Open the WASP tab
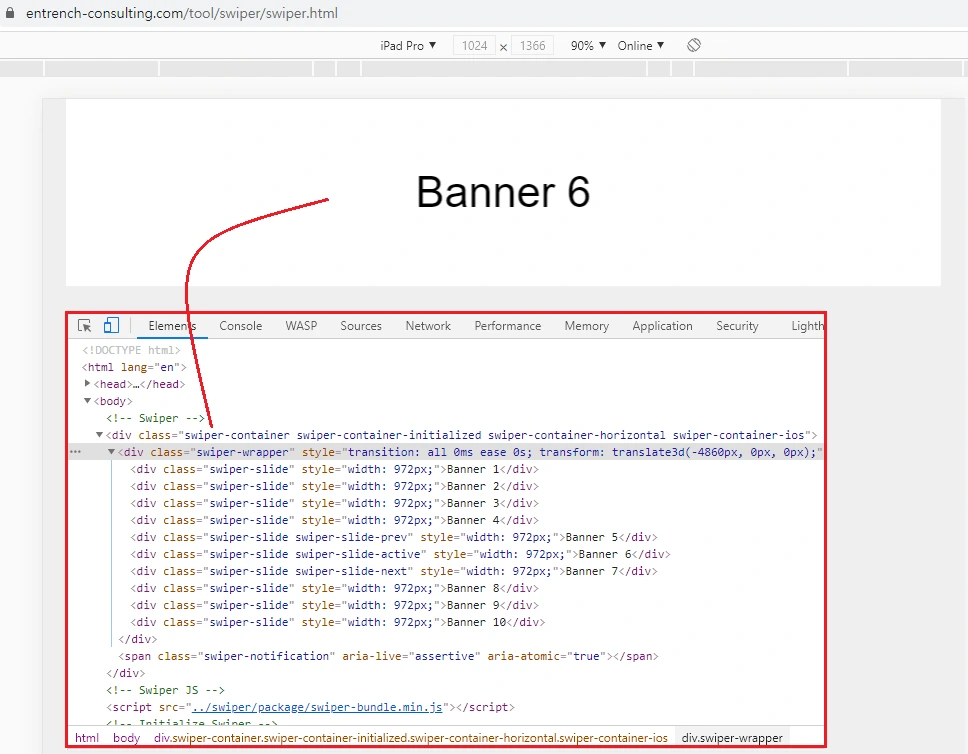The width and height of the screenshot is (968, 754). tap(301, 326)
